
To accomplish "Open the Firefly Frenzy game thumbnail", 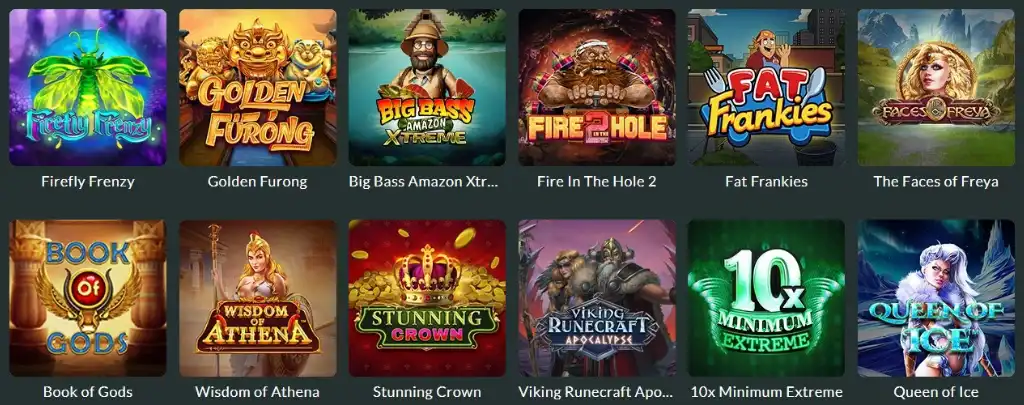I will [x=88, y=88].
